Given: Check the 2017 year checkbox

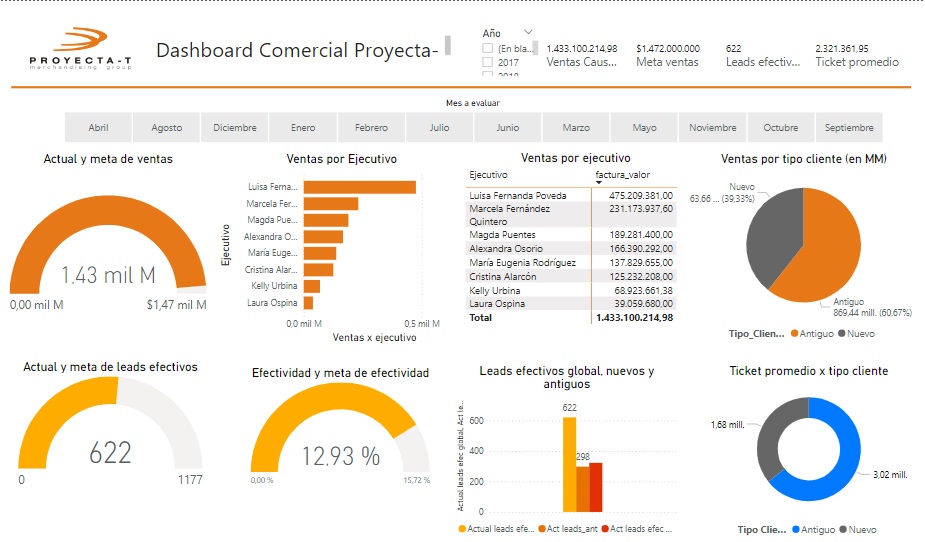Looking at the screenshot, I should [x=487, y=63].
